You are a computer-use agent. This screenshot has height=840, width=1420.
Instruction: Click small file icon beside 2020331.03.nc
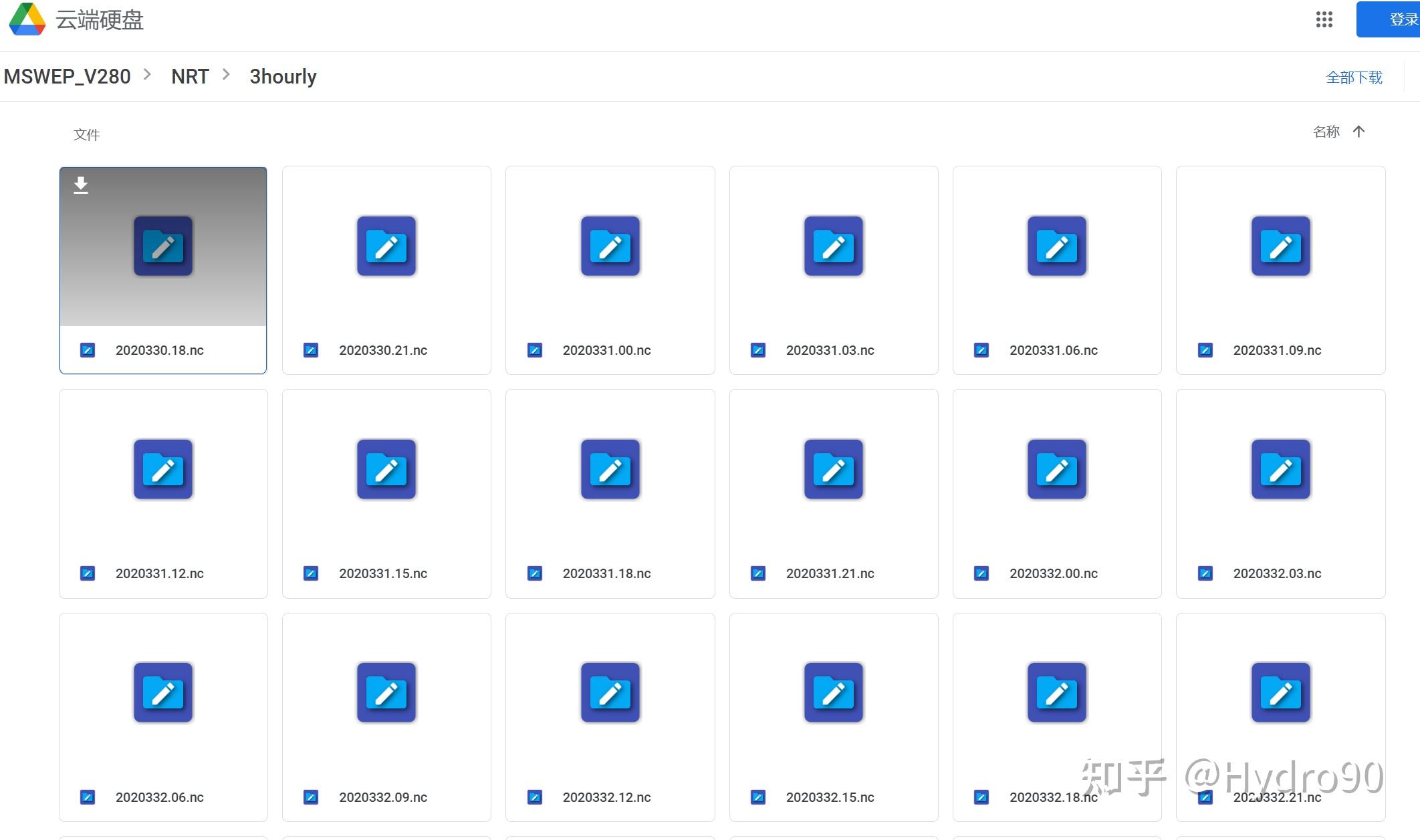(758, 350)
